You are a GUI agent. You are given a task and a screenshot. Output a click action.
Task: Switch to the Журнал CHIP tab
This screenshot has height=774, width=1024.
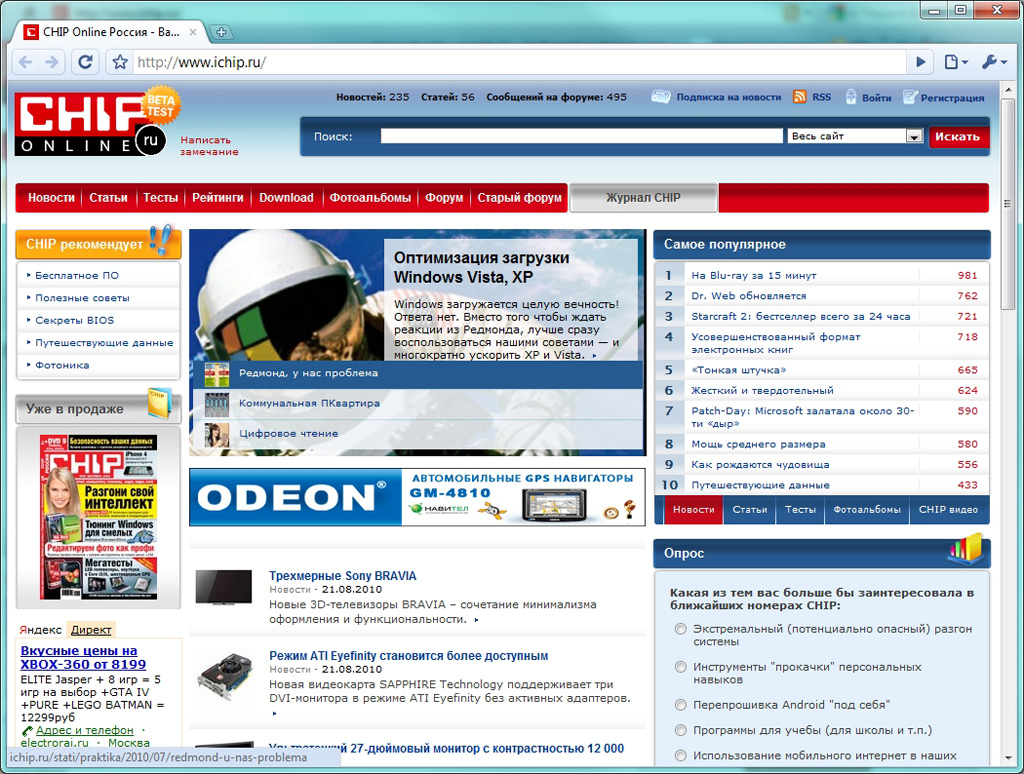coord(643,198)
